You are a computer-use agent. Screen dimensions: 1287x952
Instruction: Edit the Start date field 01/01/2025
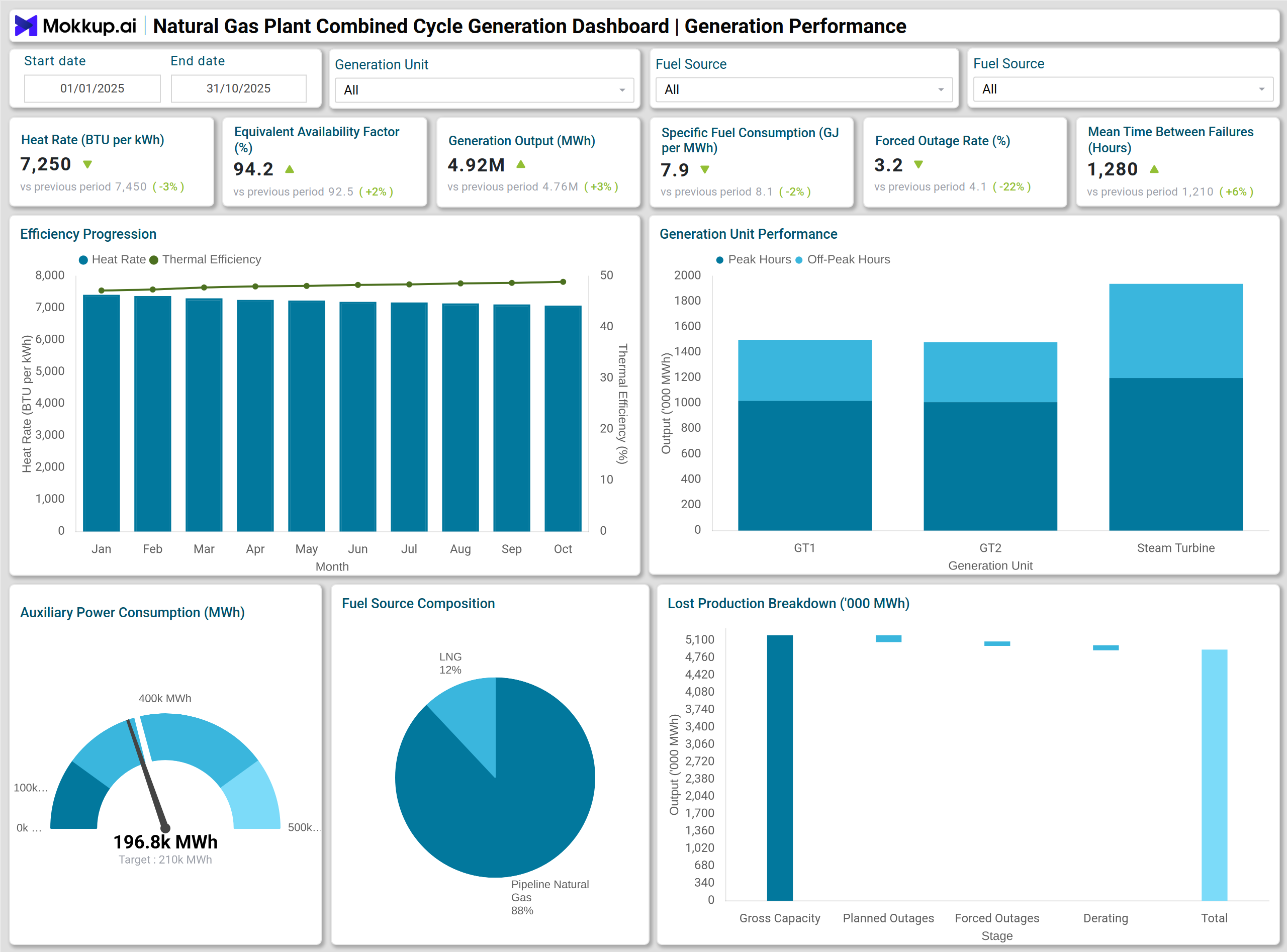tap(92, 88)
